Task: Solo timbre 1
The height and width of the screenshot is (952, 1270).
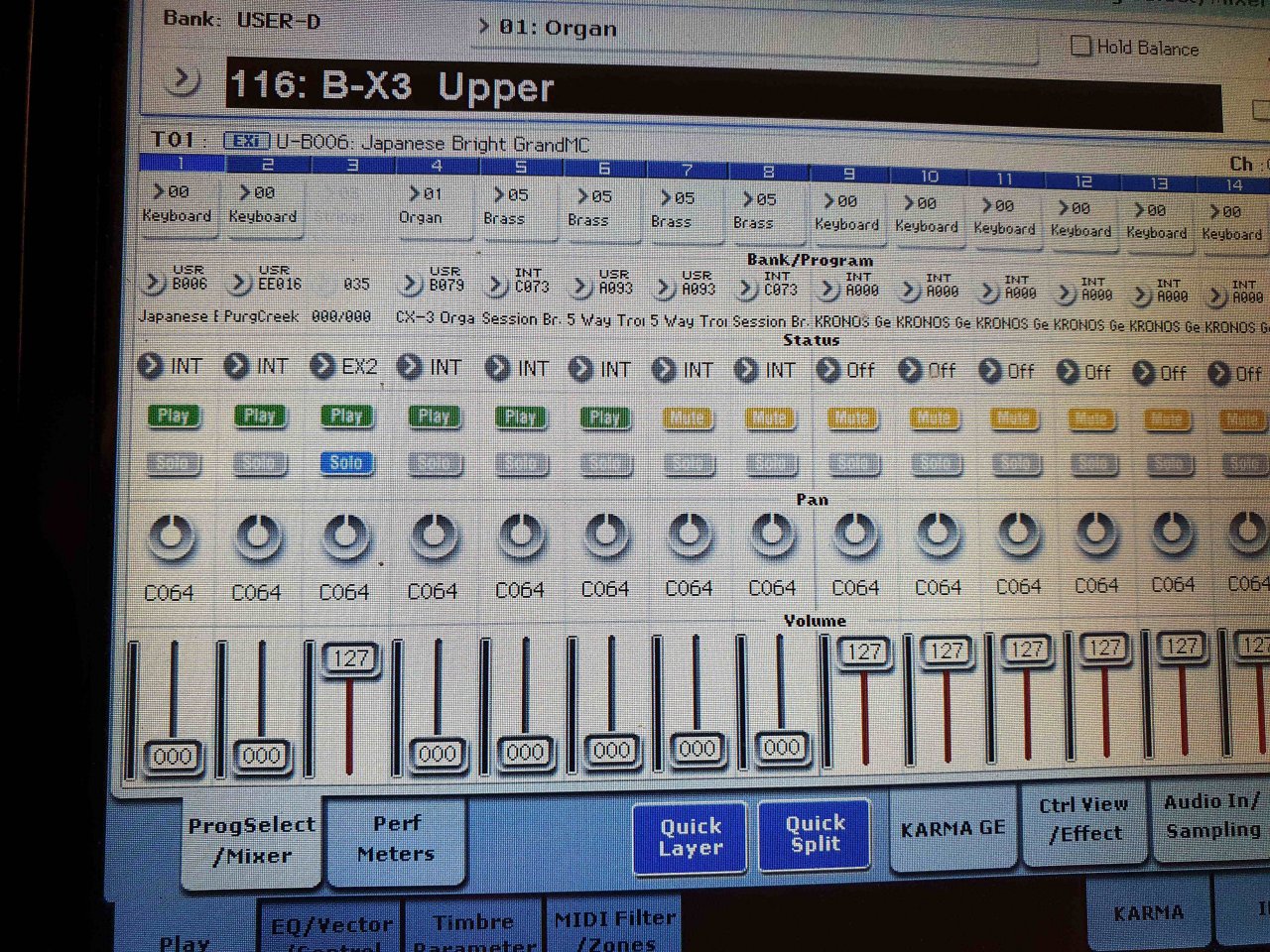Action: coord(173,462)
